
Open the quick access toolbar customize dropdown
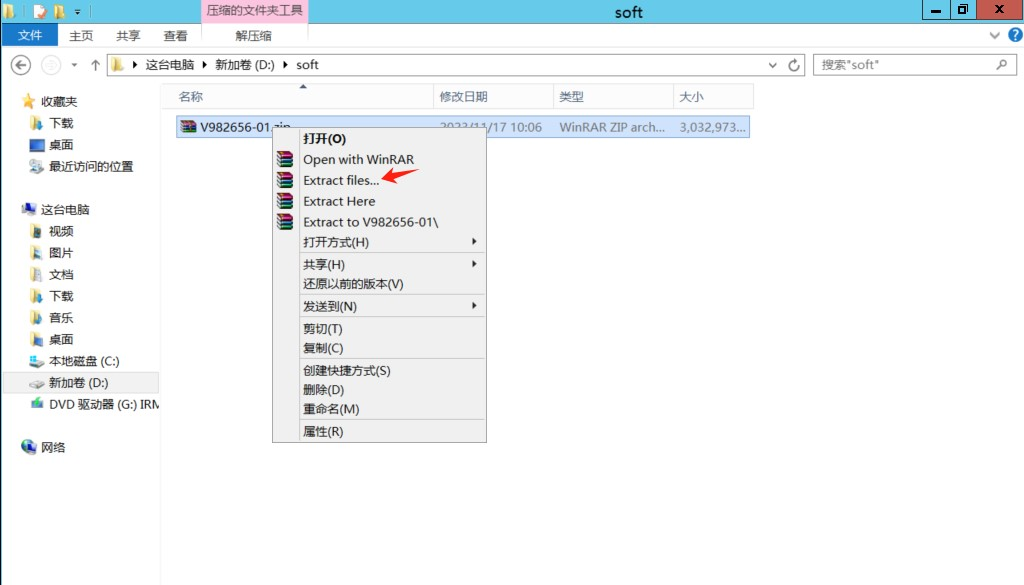78,9
